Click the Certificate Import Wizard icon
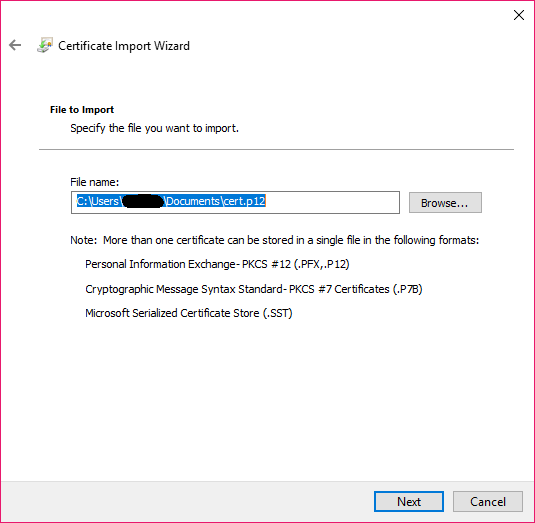The width and height of the screenshot is (535, 523). 45,45
